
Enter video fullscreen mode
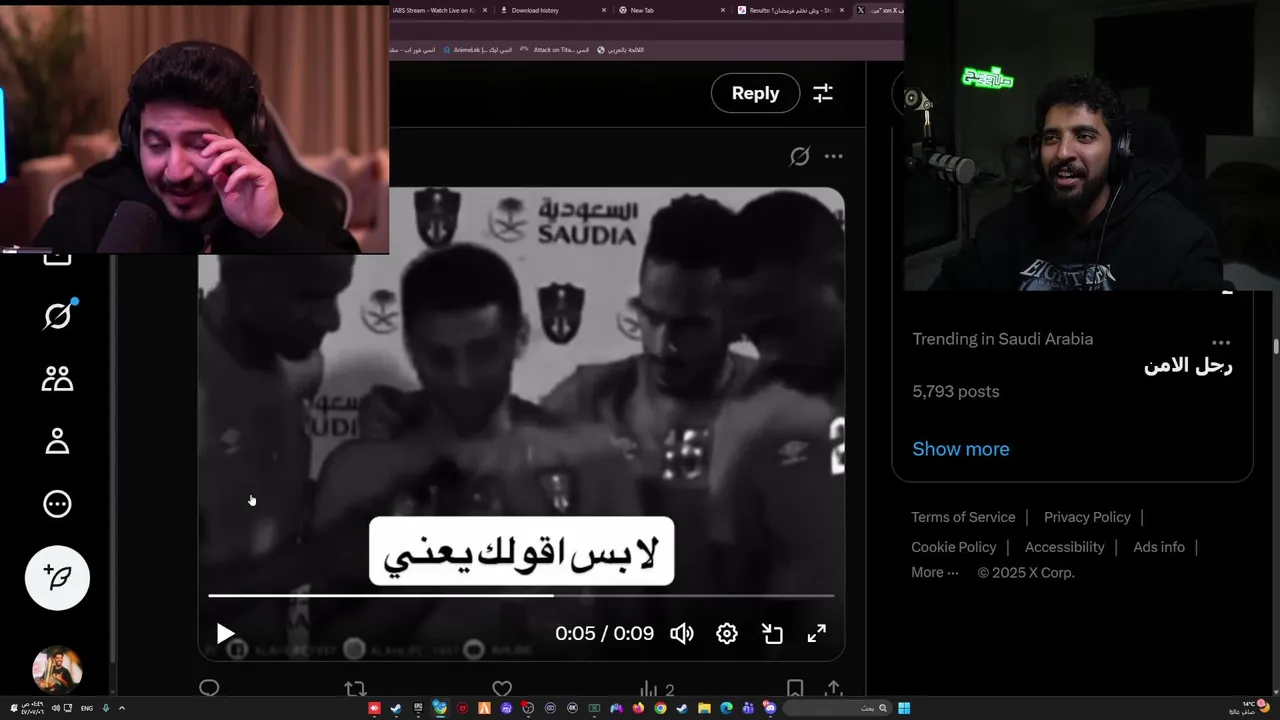[817, 633]
